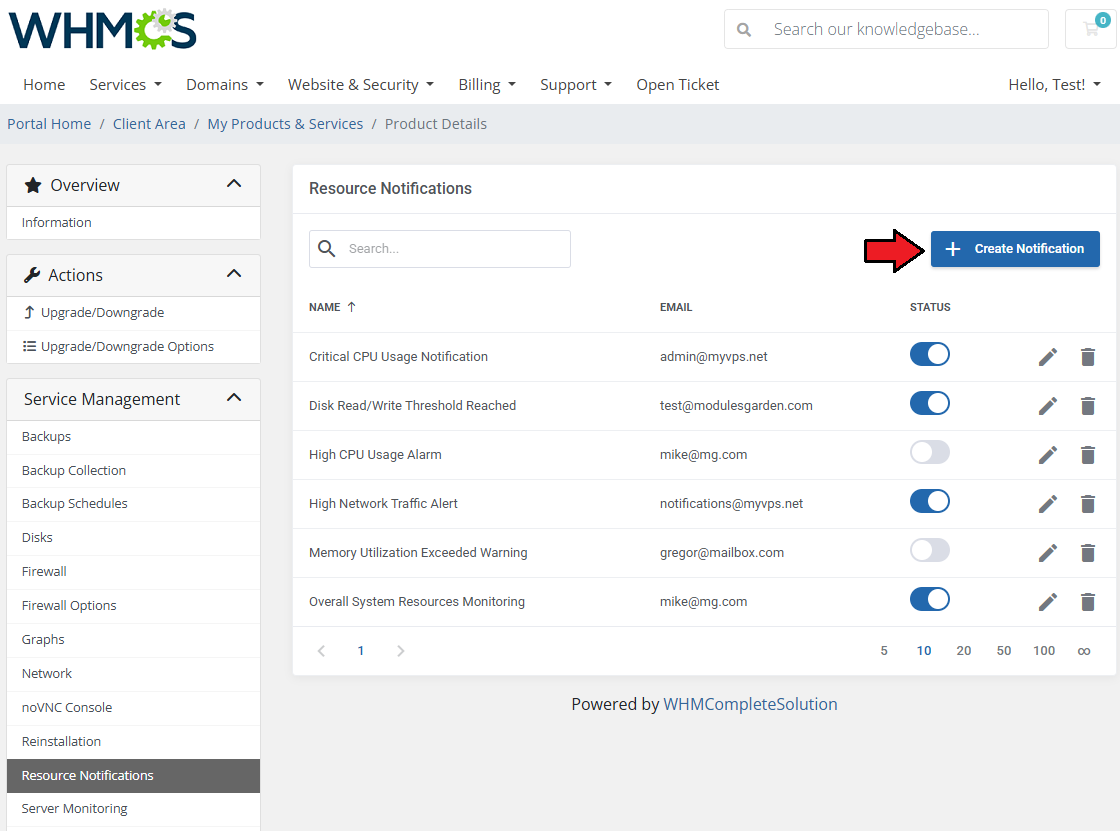Open the Billing dropdown menu

(x=487, y=84)
